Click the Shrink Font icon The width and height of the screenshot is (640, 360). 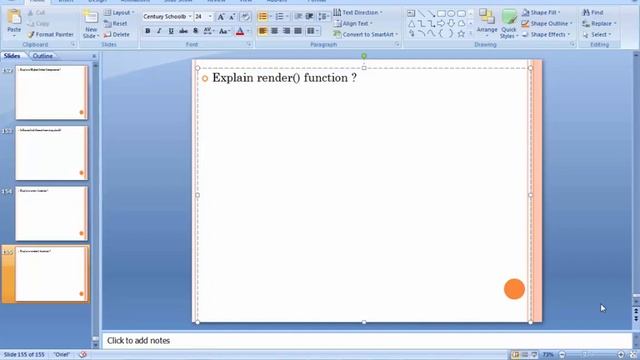click(x=232, y=17)
